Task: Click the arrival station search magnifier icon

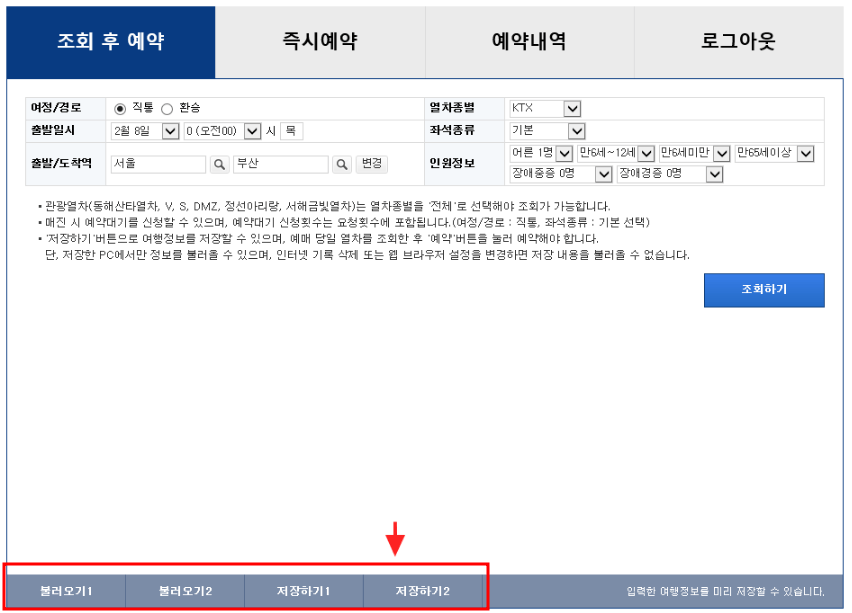Action: click(340, 163)
